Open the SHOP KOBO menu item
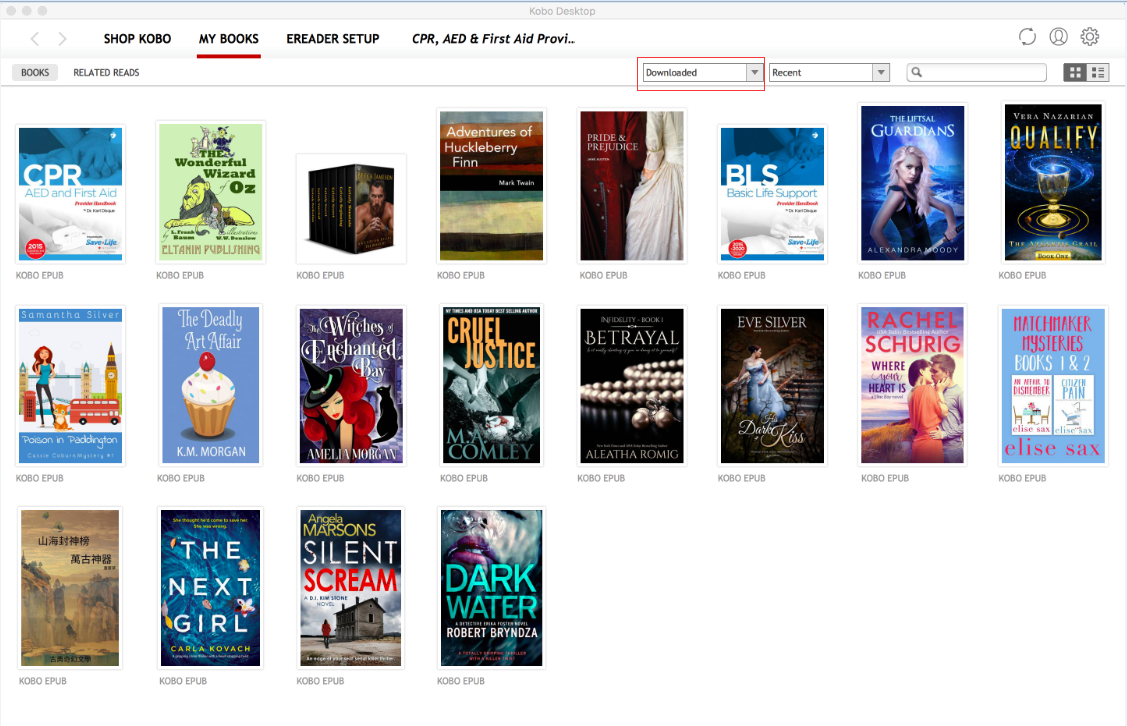 coord(137,38)
